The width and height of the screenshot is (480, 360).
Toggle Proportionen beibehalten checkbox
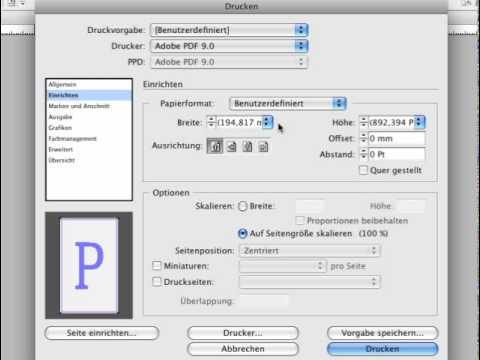tap(300, 220)
